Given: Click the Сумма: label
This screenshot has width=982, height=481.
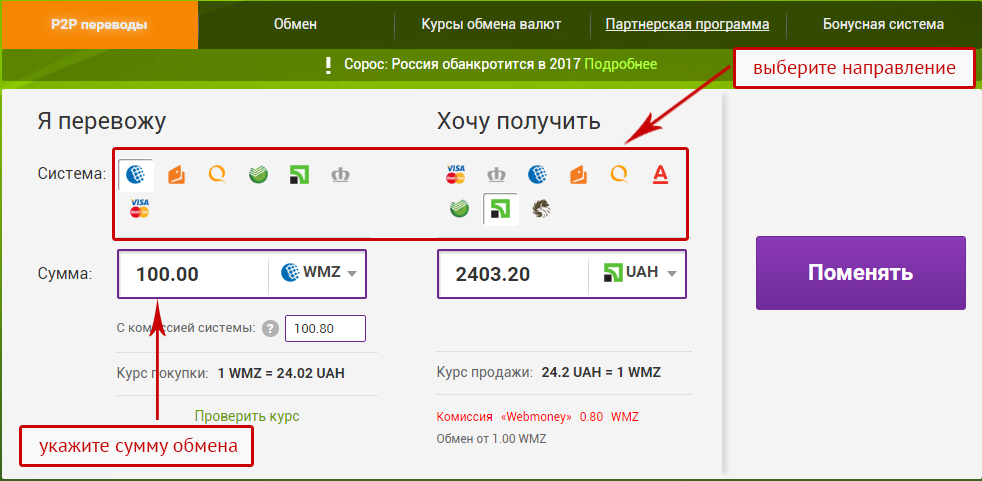Looking at the screenshot, I should [x=65, y=273].
